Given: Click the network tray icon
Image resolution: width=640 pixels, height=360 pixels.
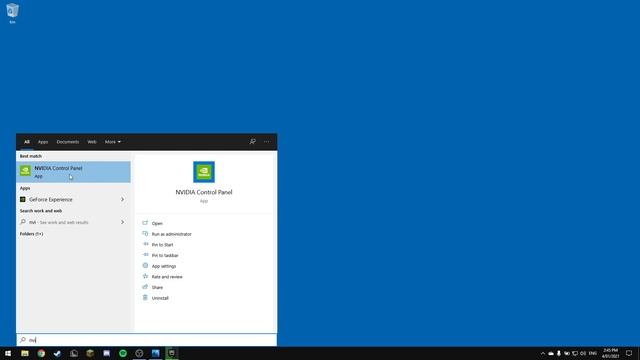Looking at the screenshot, I should (x=575, y=353).
